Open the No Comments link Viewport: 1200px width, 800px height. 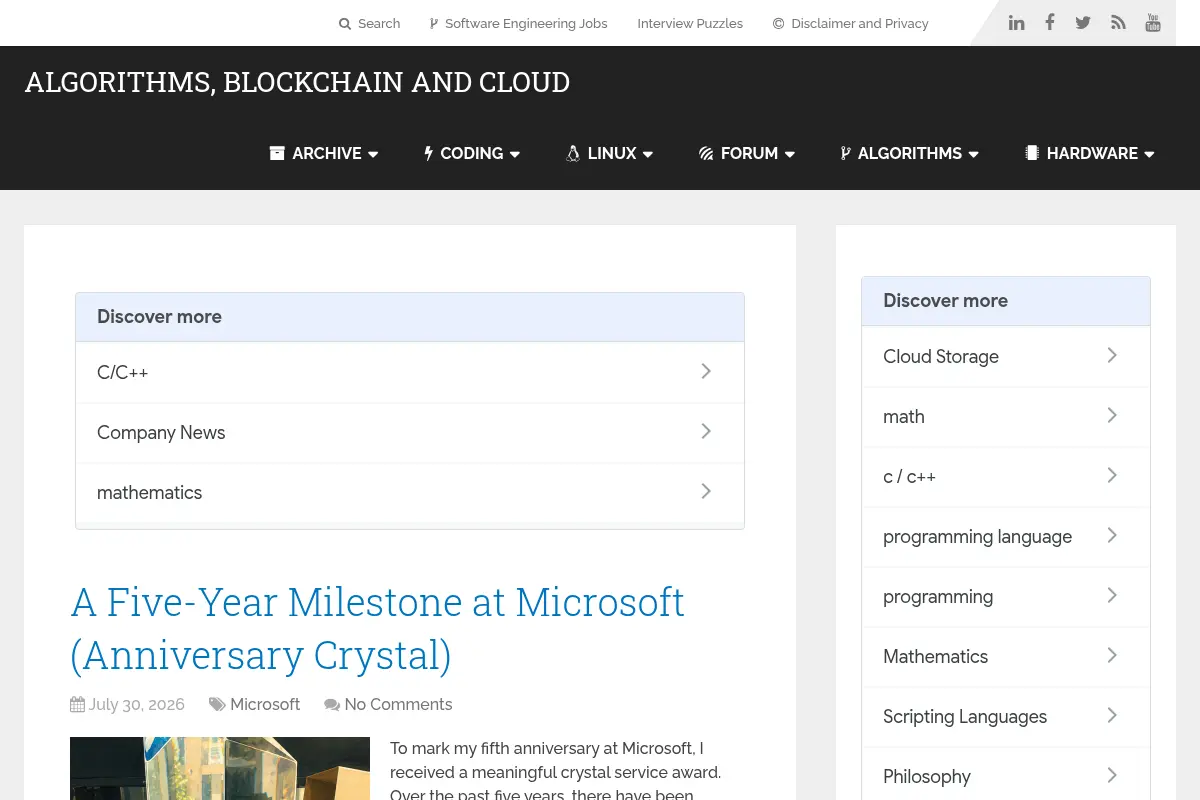click(398, 704)
